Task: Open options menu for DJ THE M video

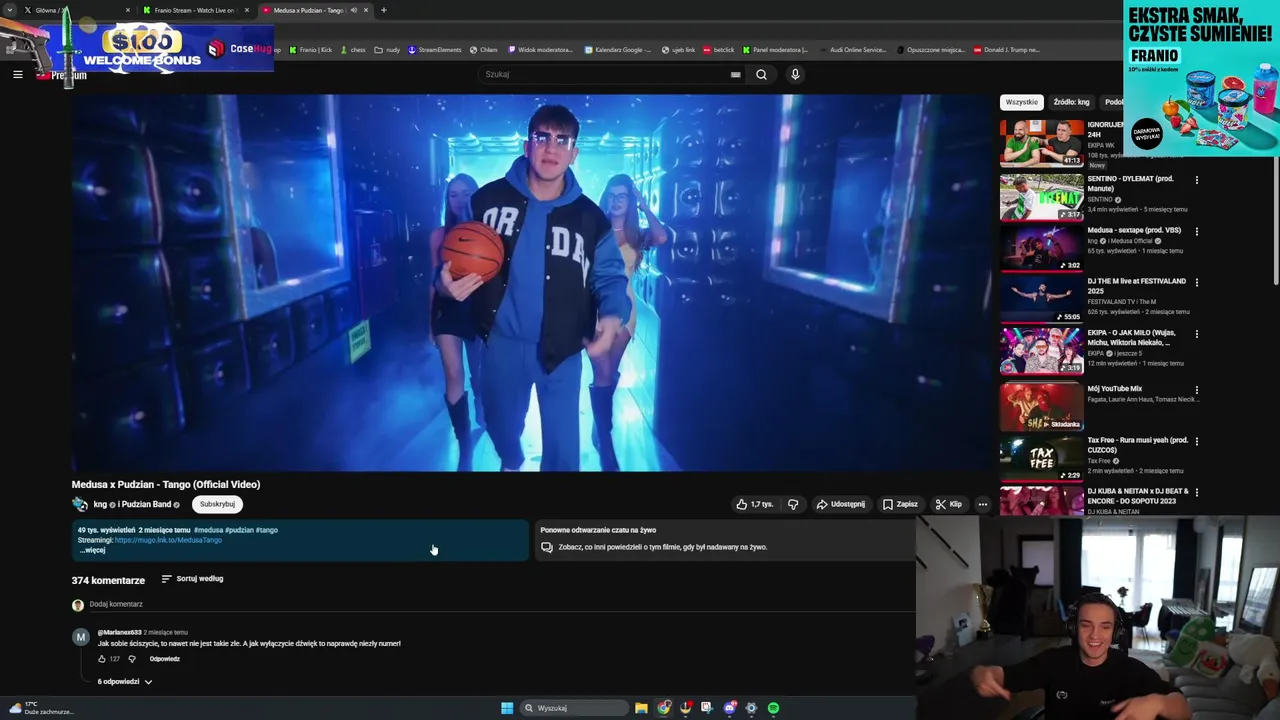Action: tap(1196, 283)
